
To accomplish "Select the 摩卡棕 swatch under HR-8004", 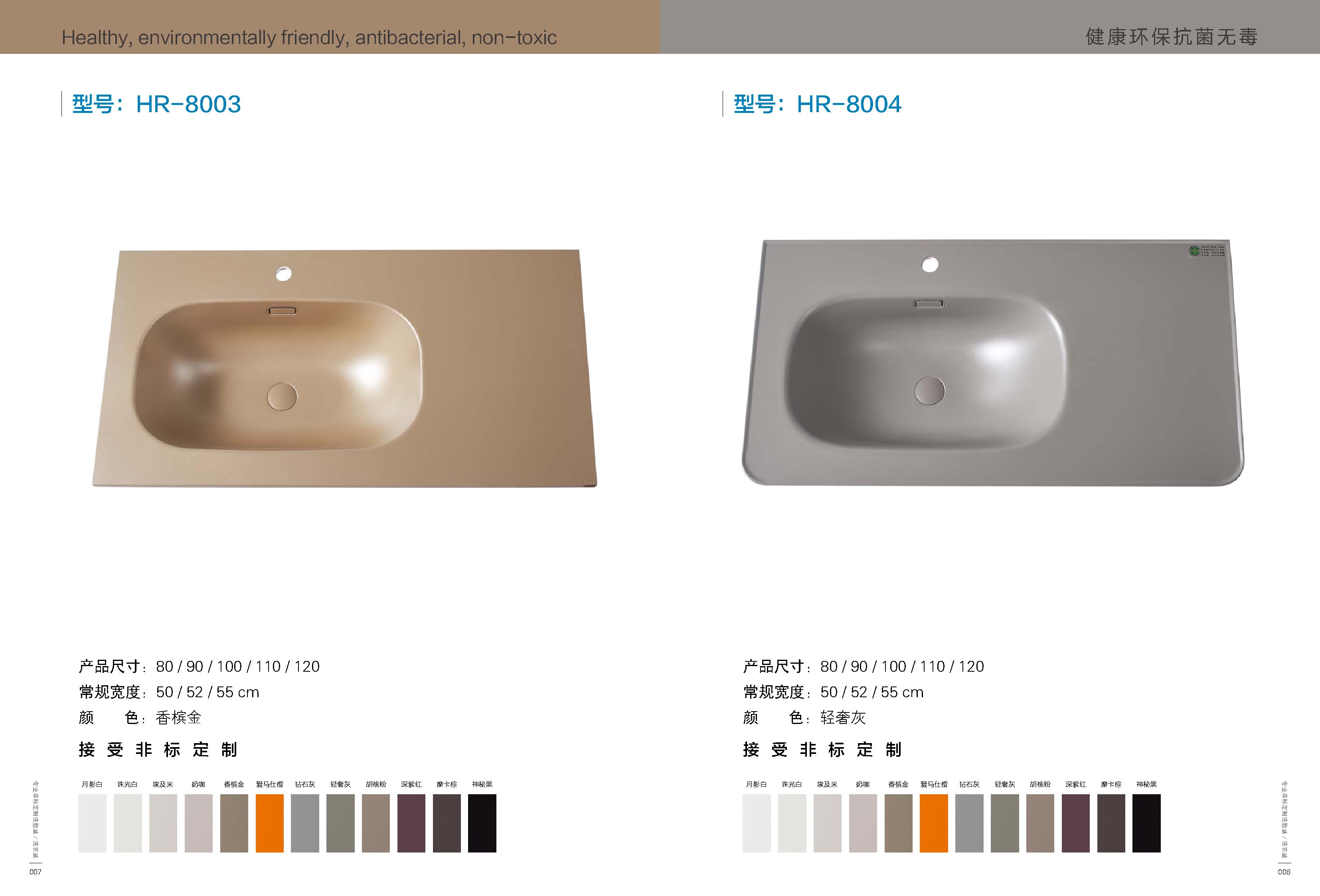I will pos(1111,823).
